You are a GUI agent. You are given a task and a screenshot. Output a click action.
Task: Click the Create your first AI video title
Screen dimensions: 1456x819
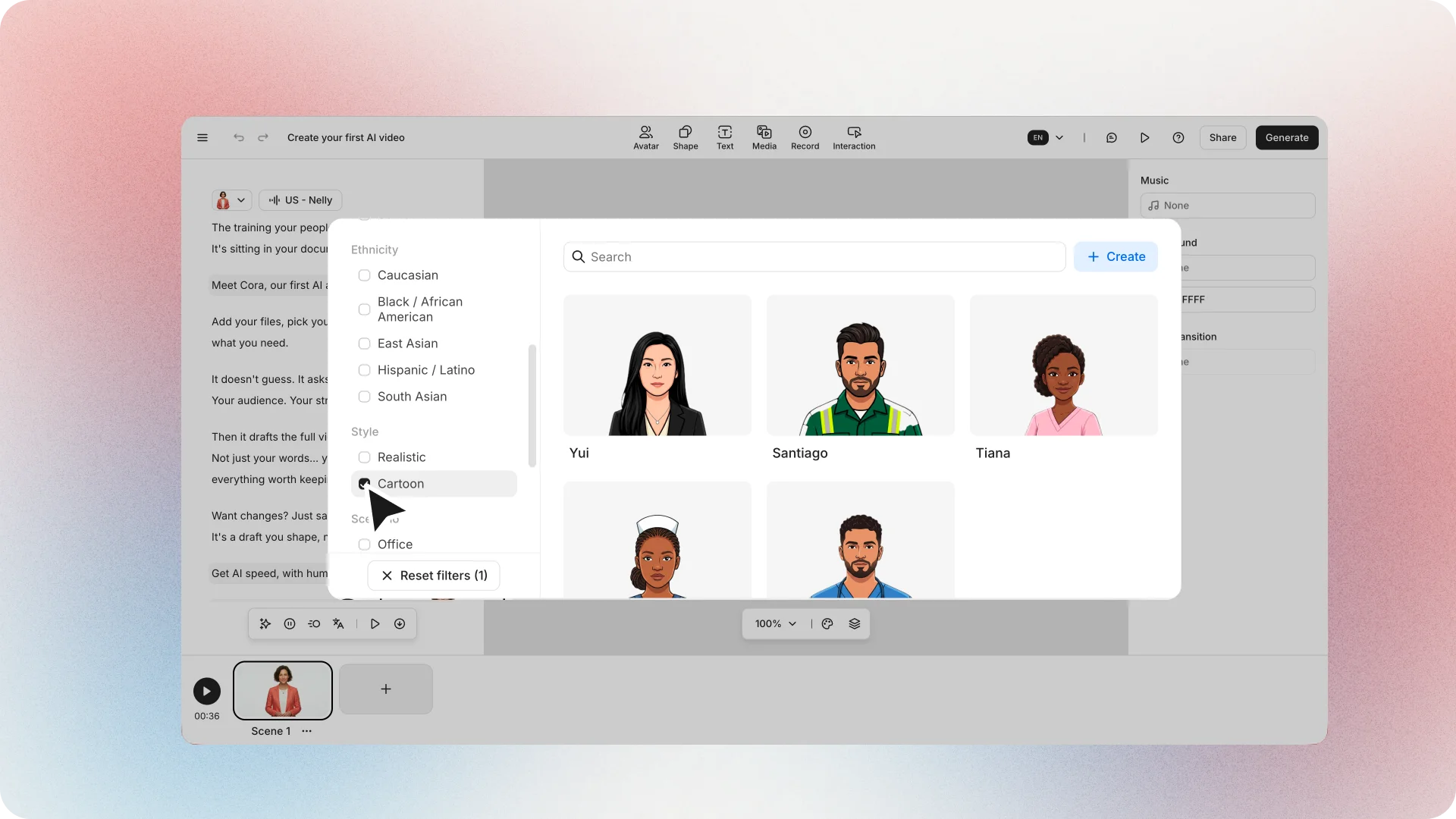coord(346,138)
